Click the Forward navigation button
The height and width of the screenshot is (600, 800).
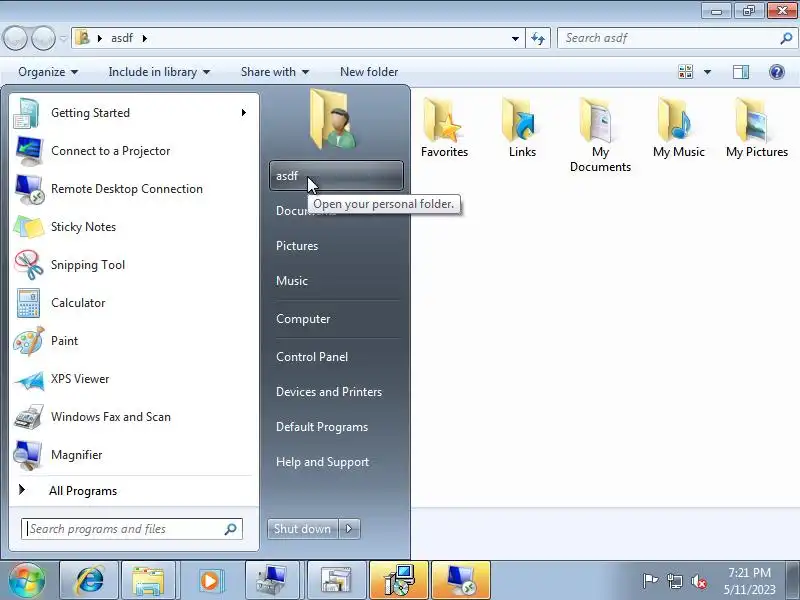coord(44,38)
